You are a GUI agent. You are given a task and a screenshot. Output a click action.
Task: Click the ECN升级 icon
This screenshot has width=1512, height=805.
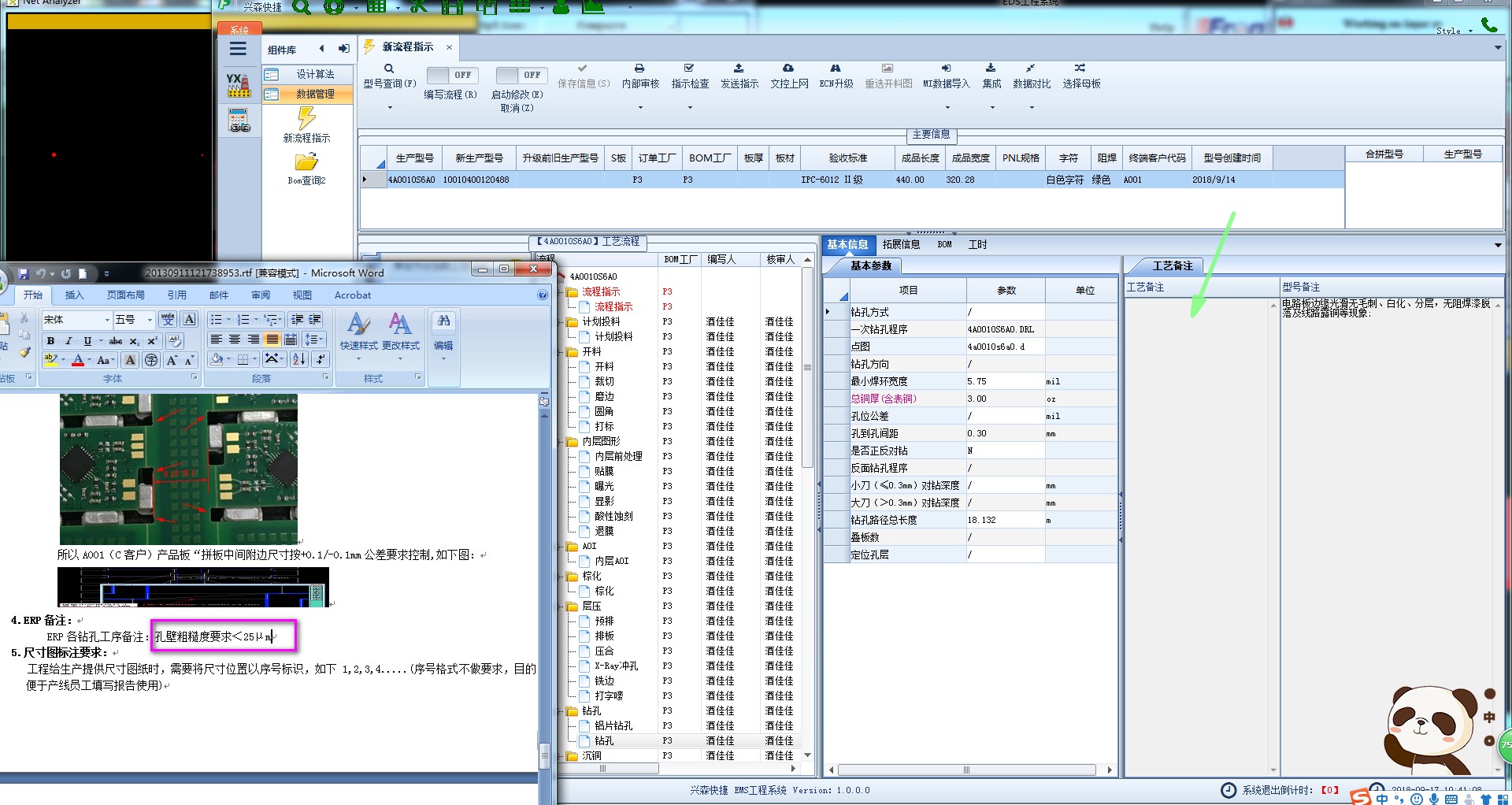point(836,69)
